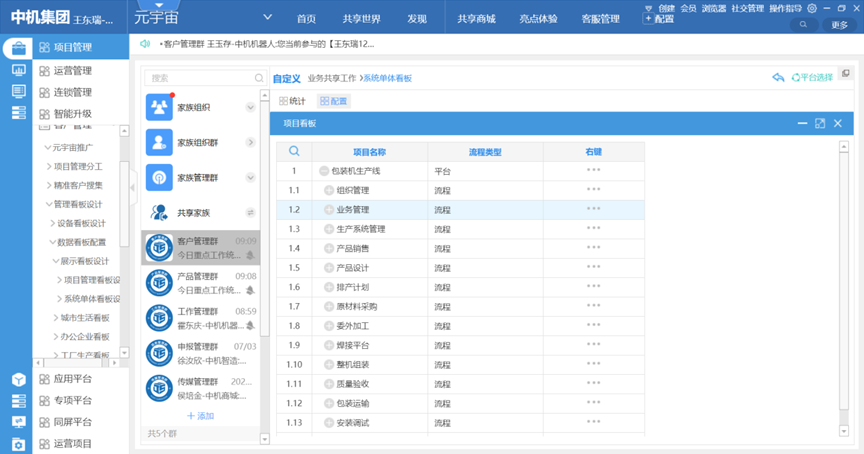Click the 添加 link to add group
The image size is (864, 454).
[200, 415]
